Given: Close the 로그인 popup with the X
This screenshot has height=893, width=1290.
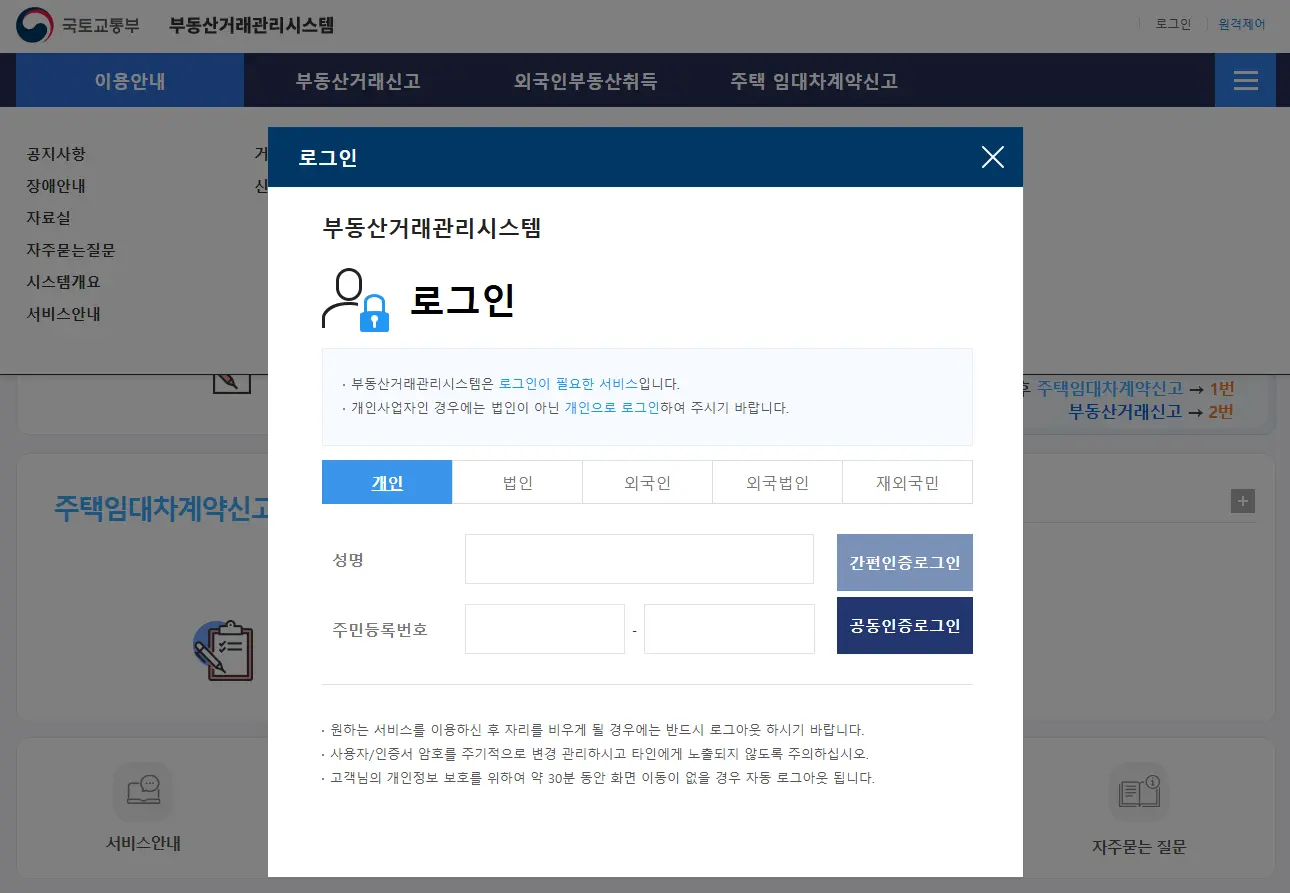Looking at the screenshot, I should click(x=992, y=157).
